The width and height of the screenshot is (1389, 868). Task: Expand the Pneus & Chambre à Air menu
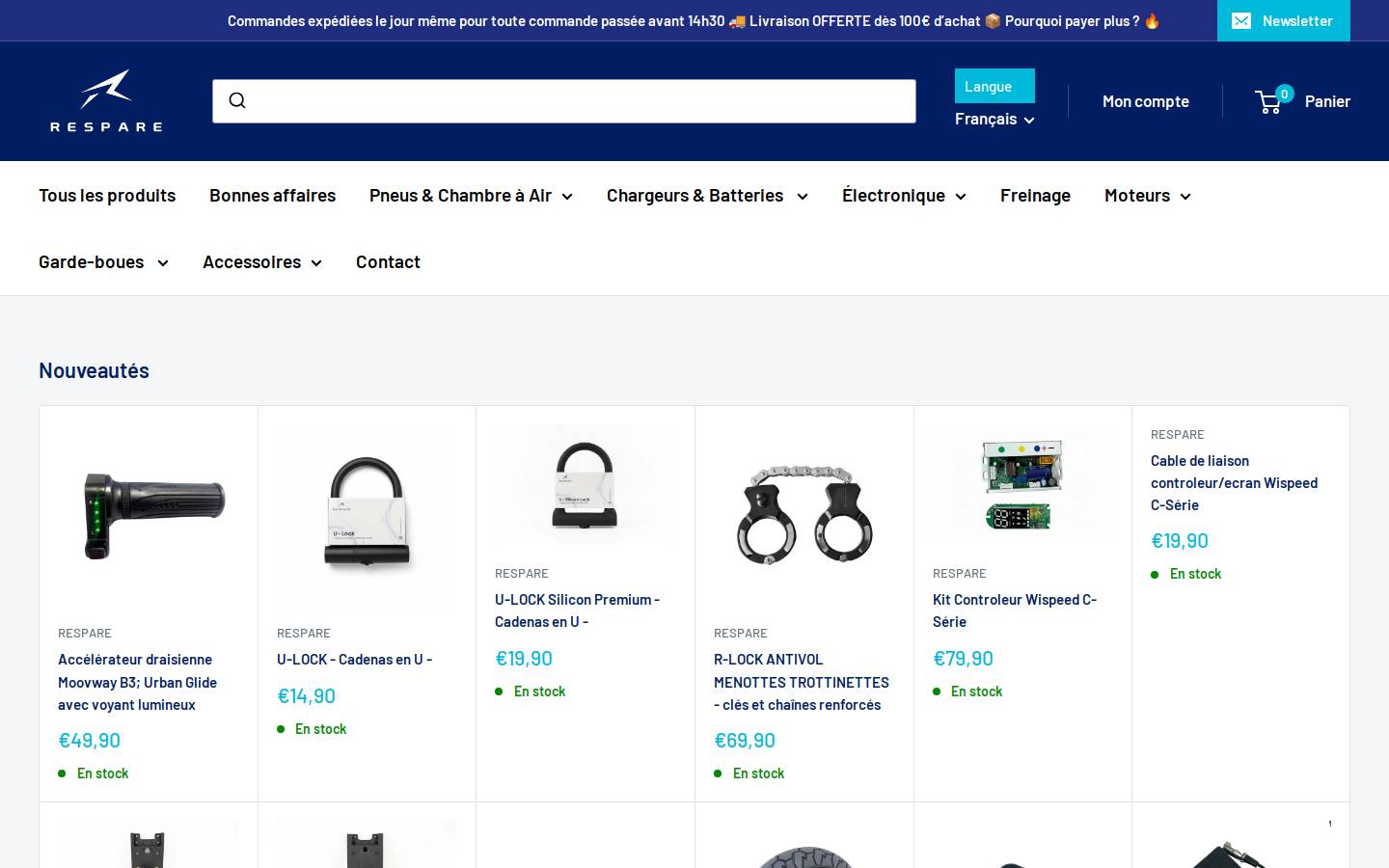coord(471,195)
